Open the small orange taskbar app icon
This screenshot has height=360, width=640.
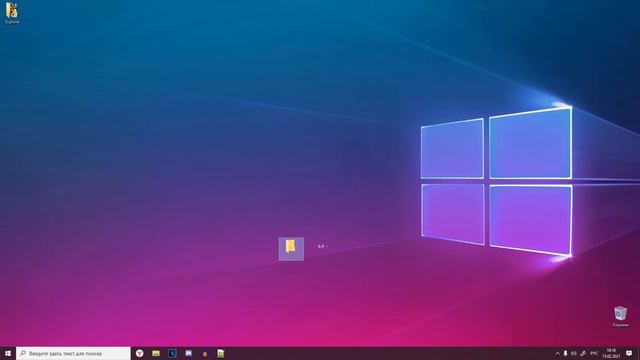[x=205, y=354]
